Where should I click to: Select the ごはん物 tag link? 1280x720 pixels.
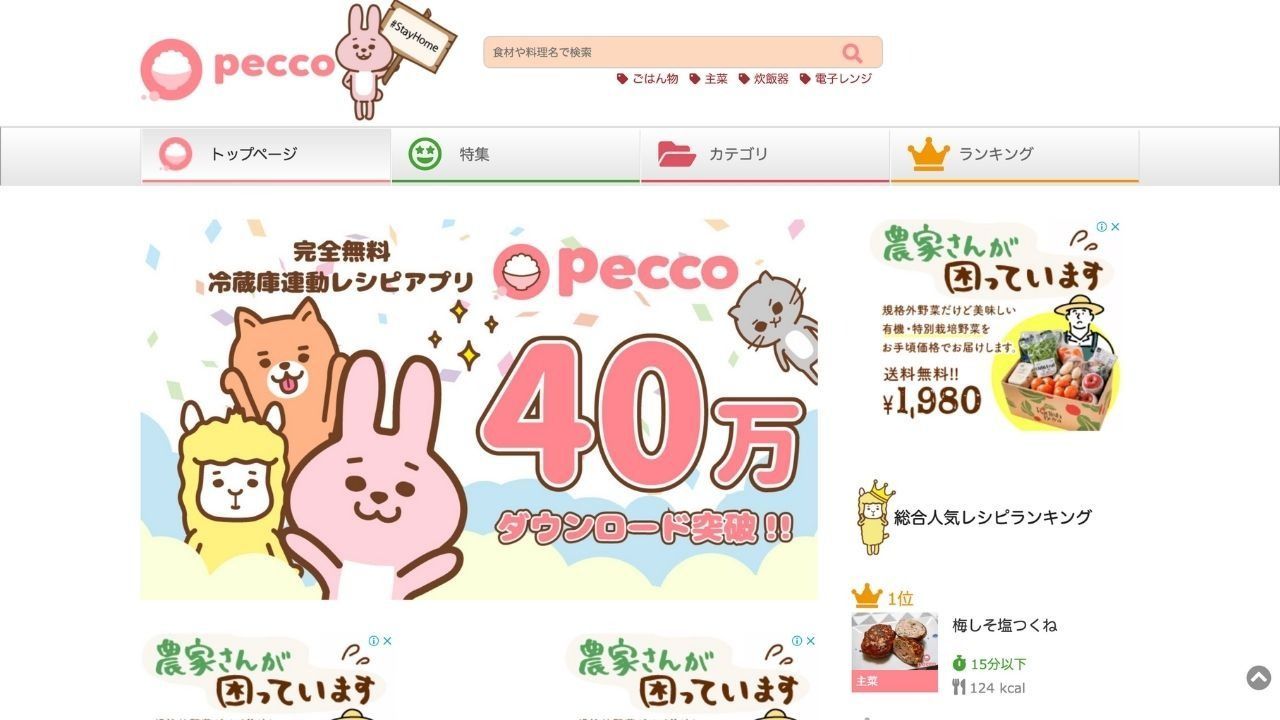[648, 79]
